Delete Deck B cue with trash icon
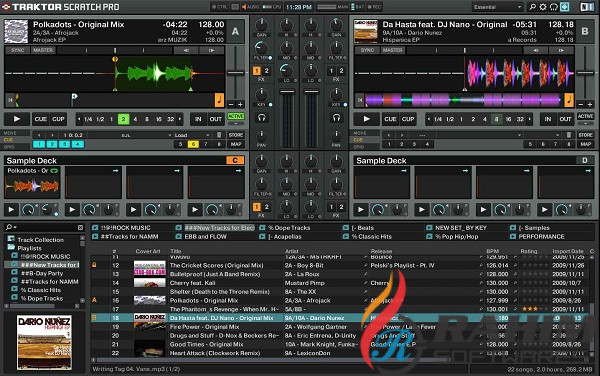This screenshot has width=600, height=376. pyautogui.click(x=569, y=135)
